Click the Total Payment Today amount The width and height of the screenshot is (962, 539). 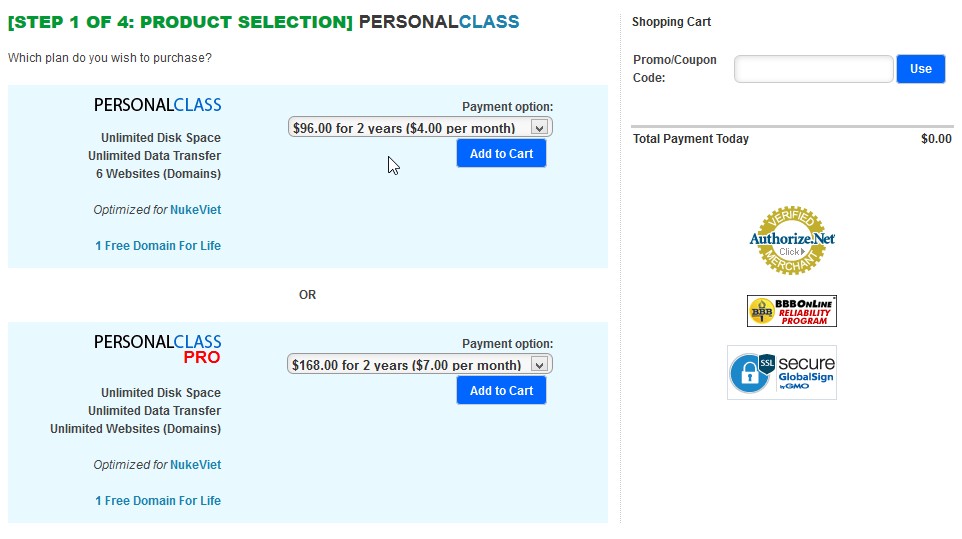(936, 139)
